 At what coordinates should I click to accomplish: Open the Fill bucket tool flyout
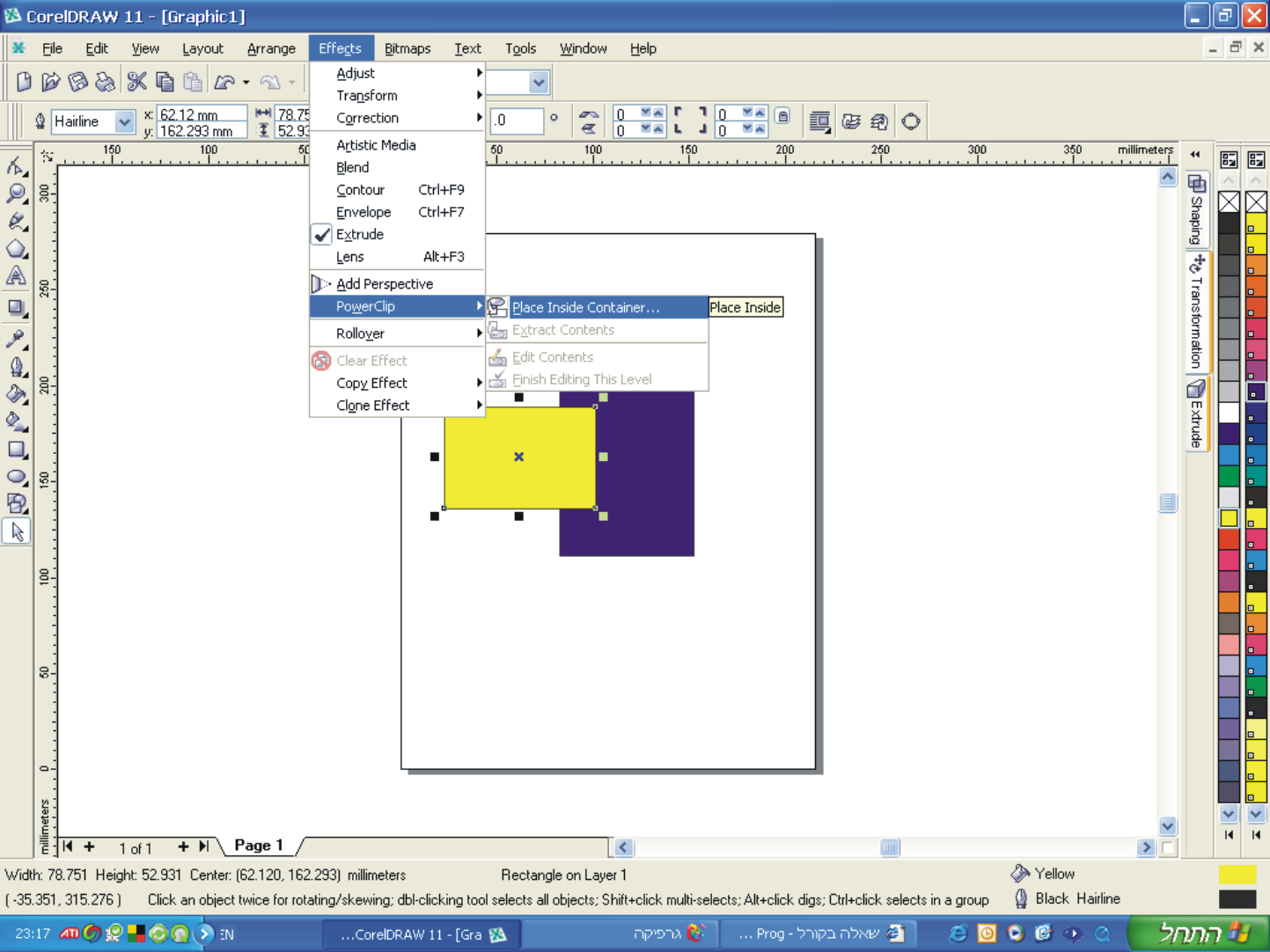coord(16,394)
